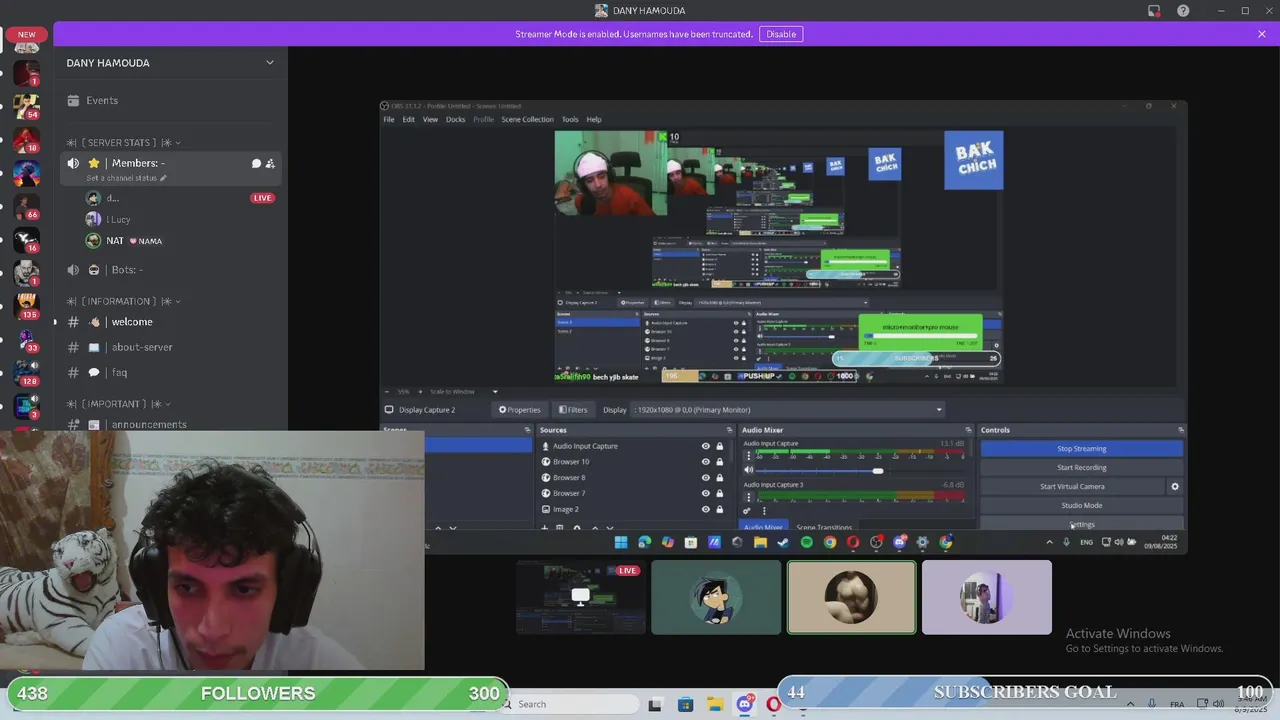Open Scene Collection menu in streamed OBS
Viewport: 1280px width, 720px height.
coord(527,119)
